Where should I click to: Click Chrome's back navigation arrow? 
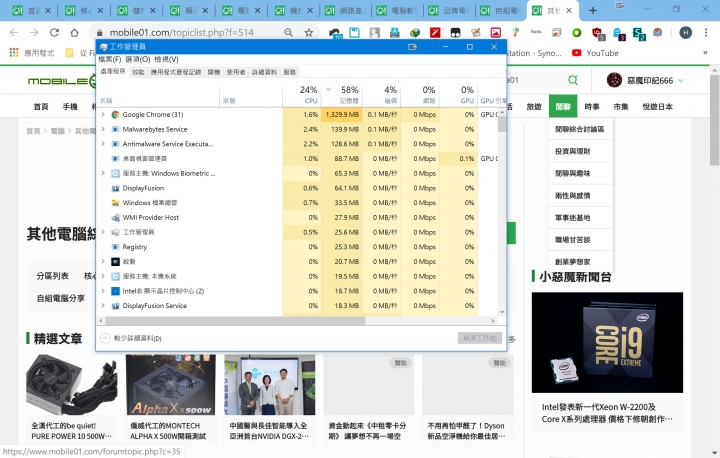[14, 33]
